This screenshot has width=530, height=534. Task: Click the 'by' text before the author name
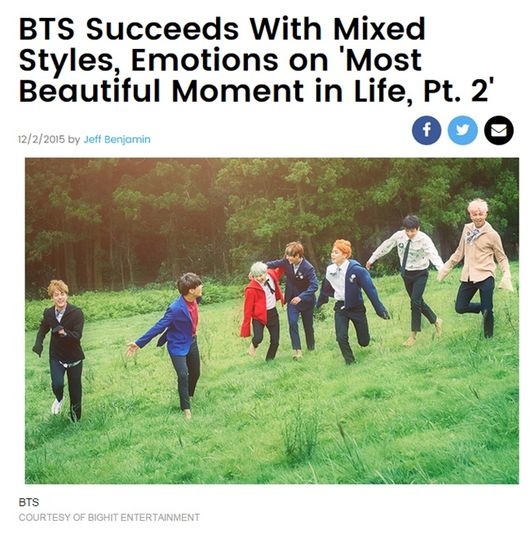(x=74, y=140)
